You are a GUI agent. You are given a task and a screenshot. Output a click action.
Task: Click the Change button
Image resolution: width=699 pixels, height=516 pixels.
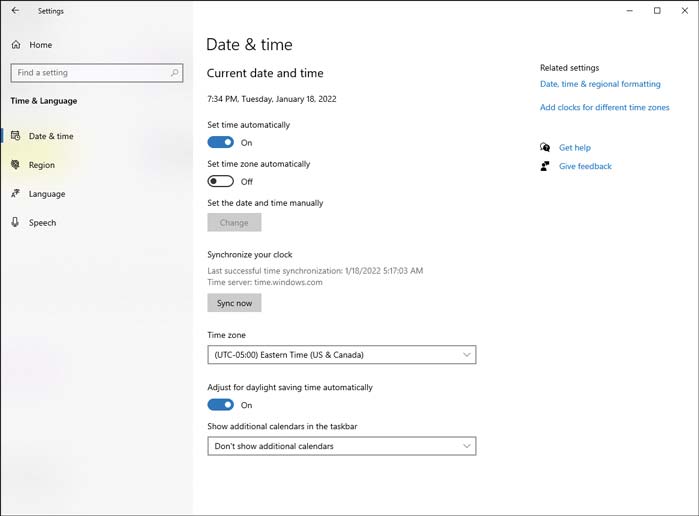(234, 223)
